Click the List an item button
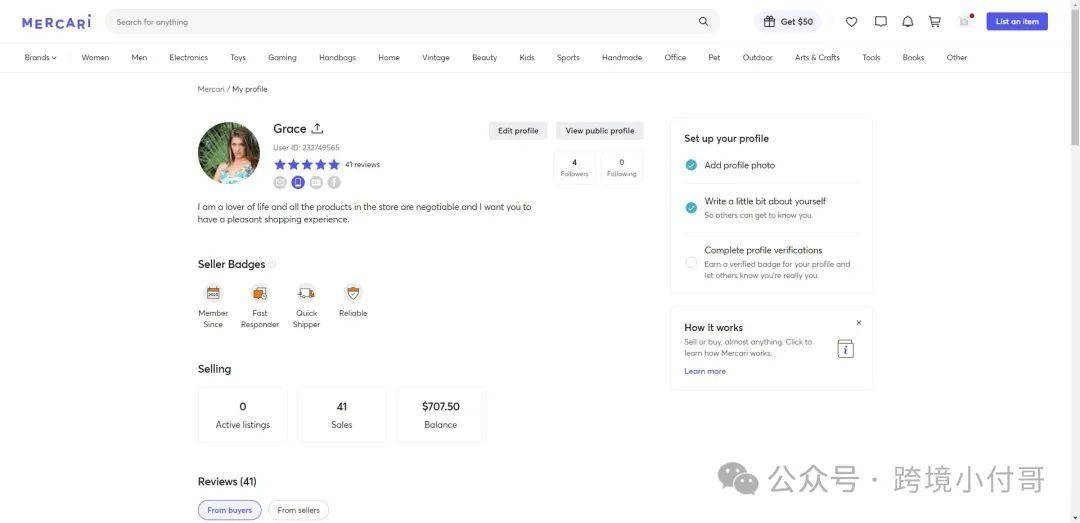1080x523 pixels. point(1017,21)
